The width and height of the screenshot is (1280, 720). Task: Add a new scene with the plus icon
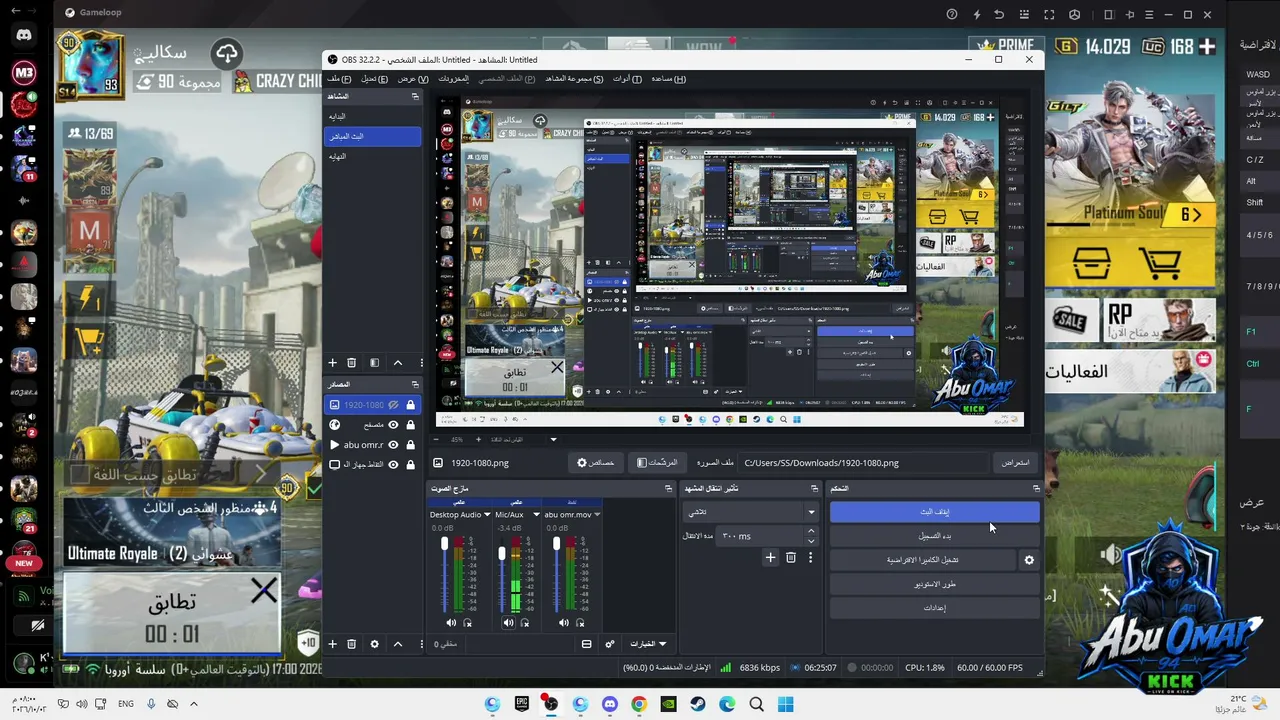tap(333, 363)
